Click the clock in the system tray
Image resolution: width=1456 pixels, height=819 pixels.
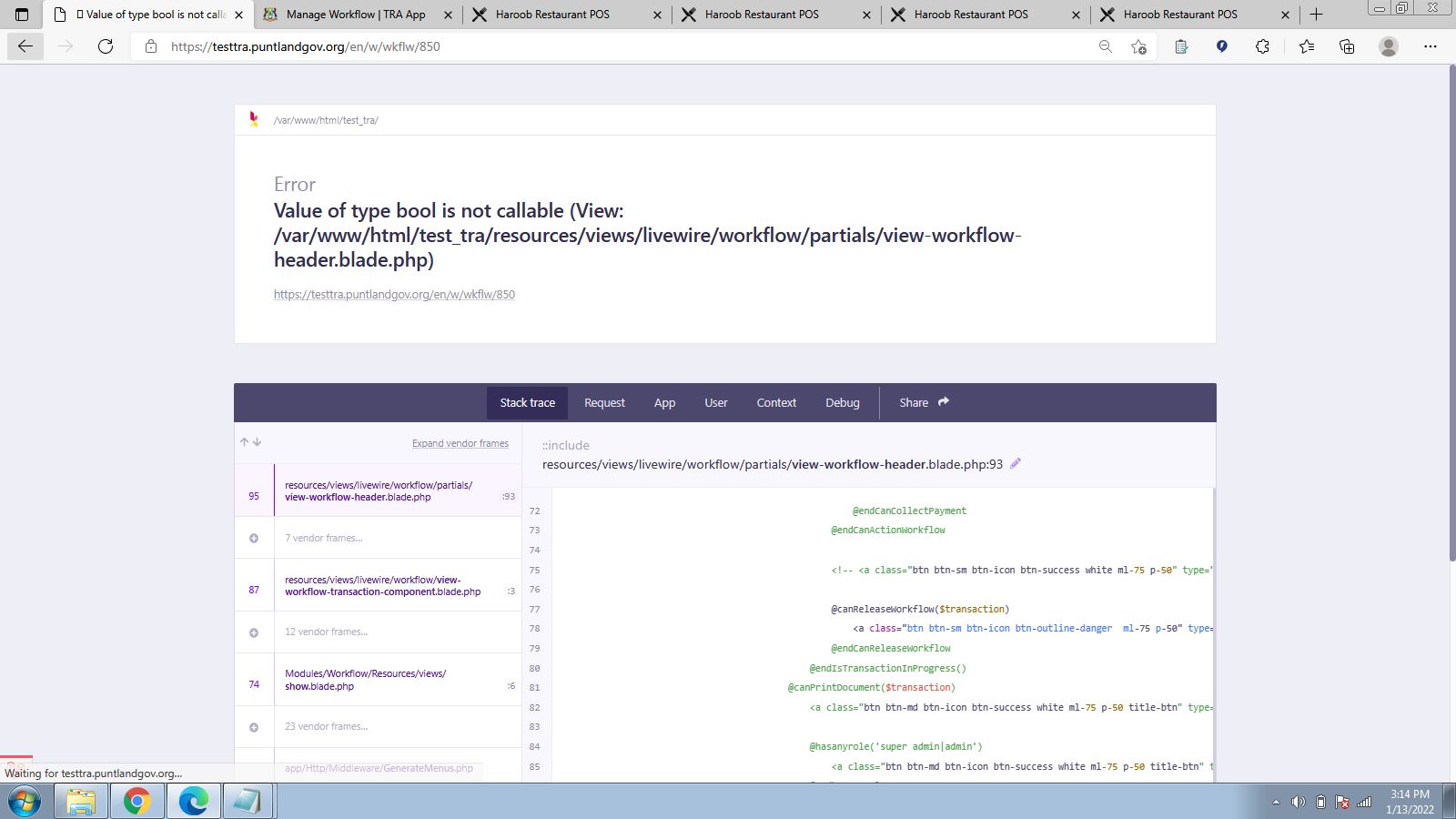[x=1410, y=802]
